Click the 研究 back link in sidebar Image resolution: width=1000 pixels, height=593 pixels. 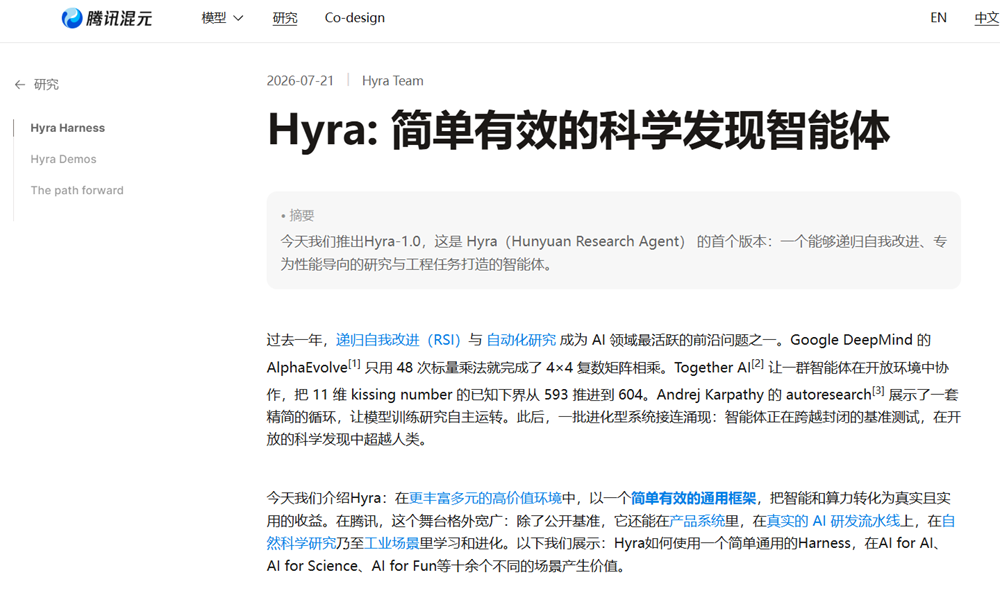point(46,84)
